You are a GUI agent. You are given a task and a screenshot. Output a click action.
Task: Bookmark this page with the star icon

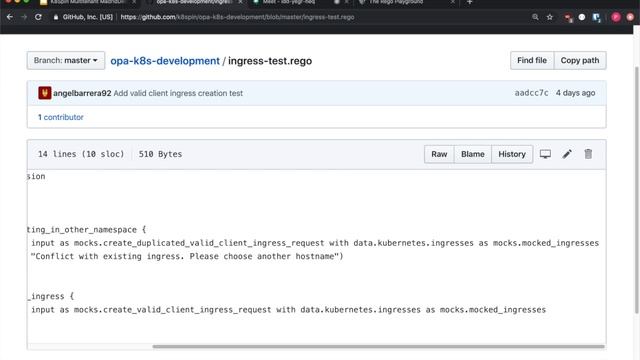pyautogui.click(x=550, y=17)
